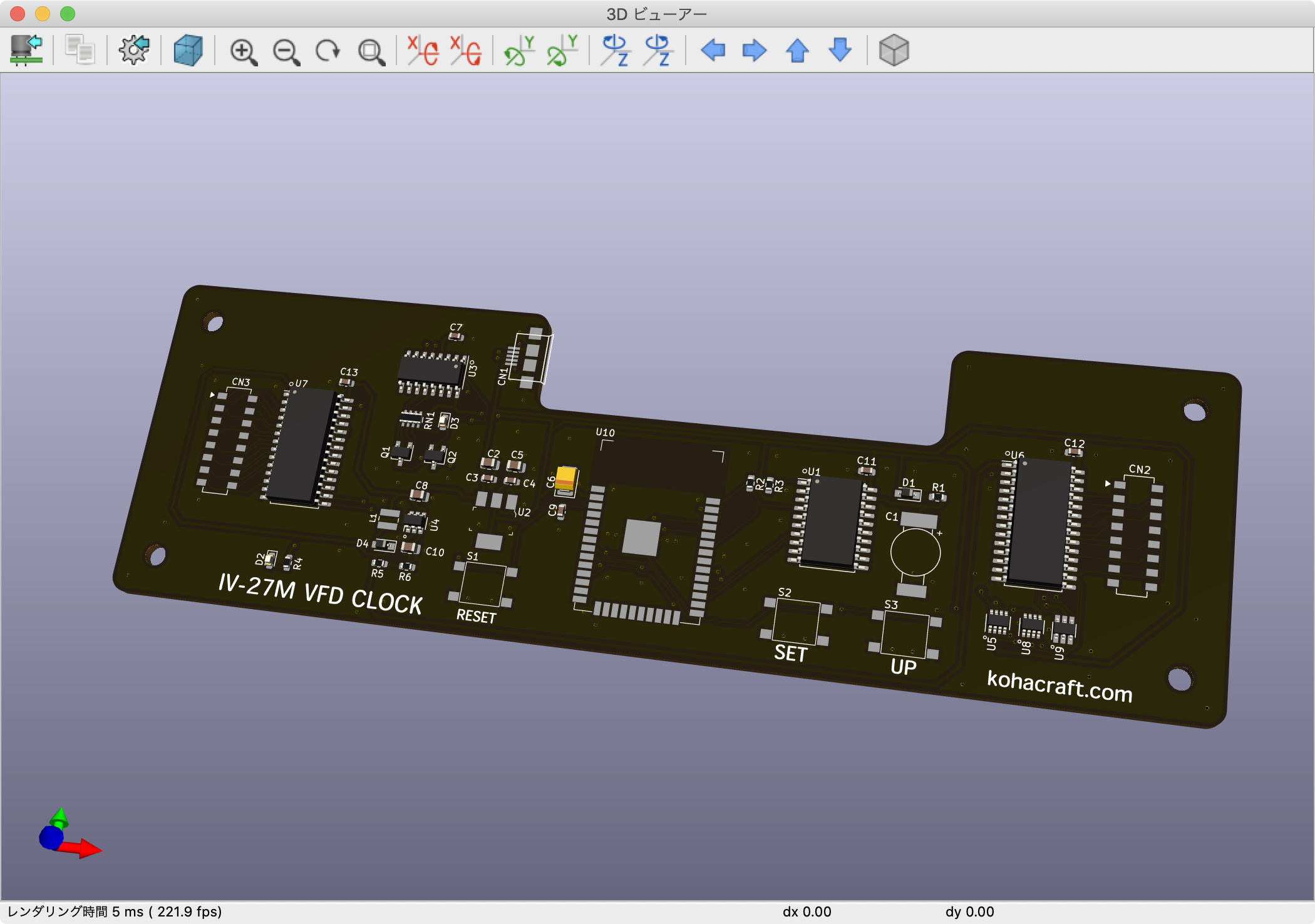Select the blue render cube (raytracing) icon
This screenshot has width=1315, height=924.
pyautogui.click(x=188, y=50)
